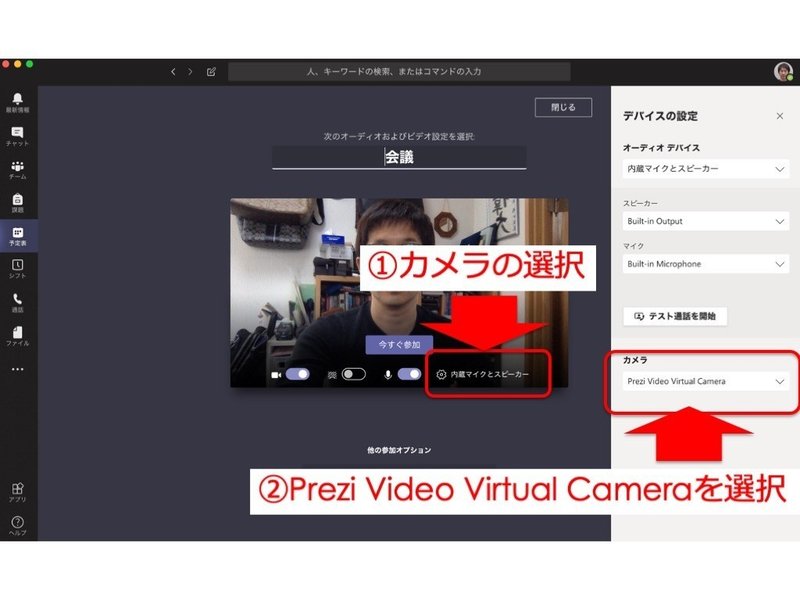Click the background blur icon
800x600 pixels.
click(x=332, y=375)
